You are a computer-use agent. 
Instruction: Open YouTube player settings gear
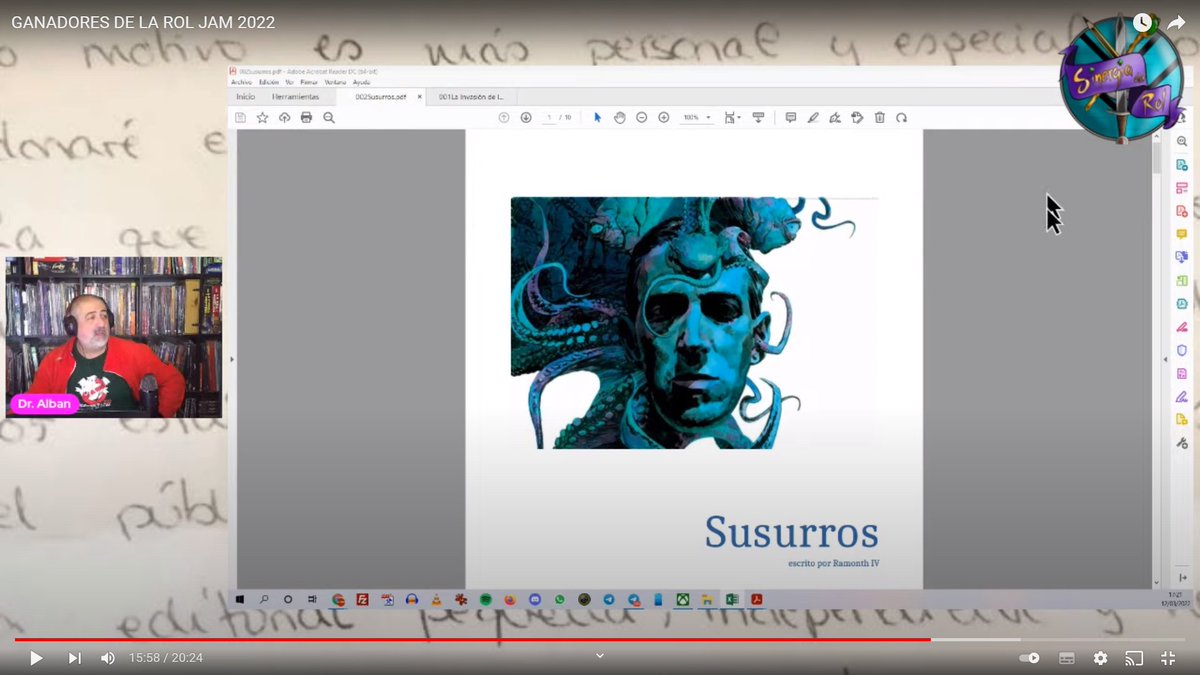tap(1100, 658)
